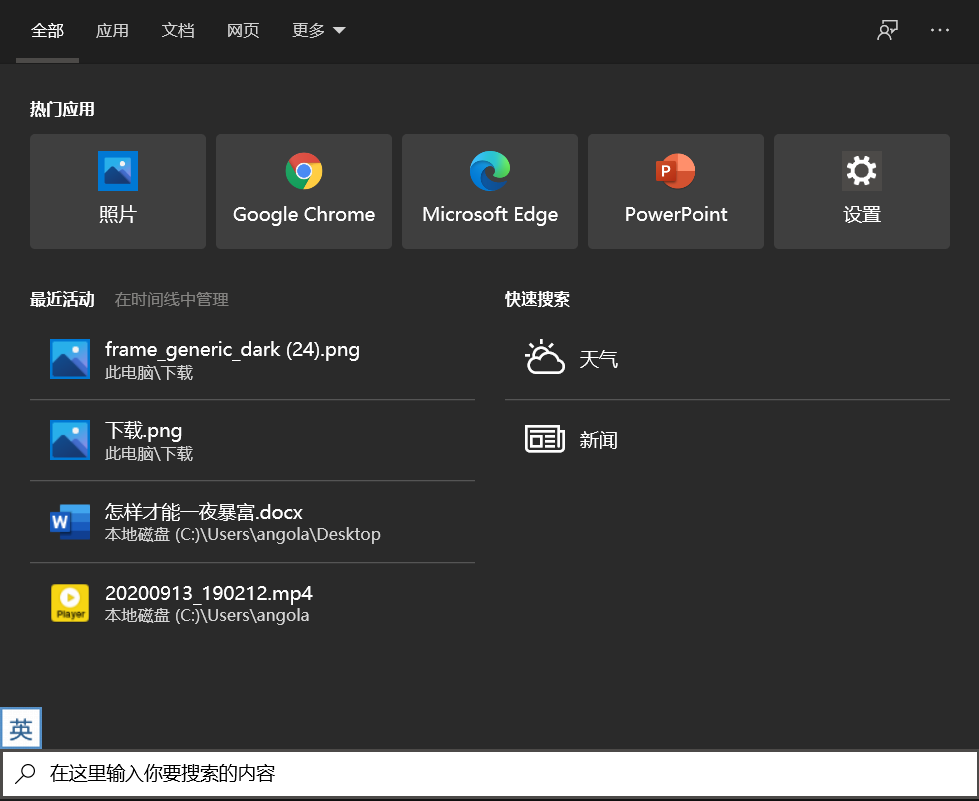Screen dimensions: 979x801
Task: Select the 全部 tab
Action: point(47,31)
